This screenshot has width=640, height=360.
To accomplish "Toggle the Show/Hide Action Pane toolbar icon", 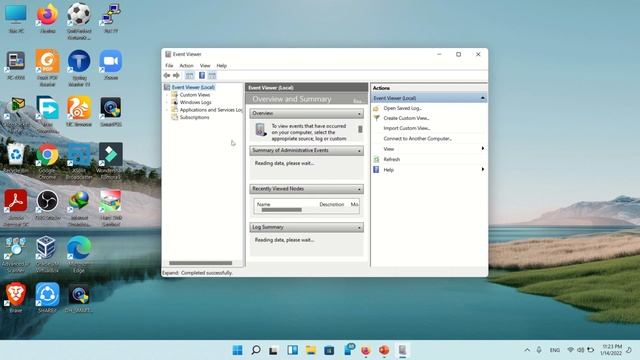I will [x=212, y=76].
